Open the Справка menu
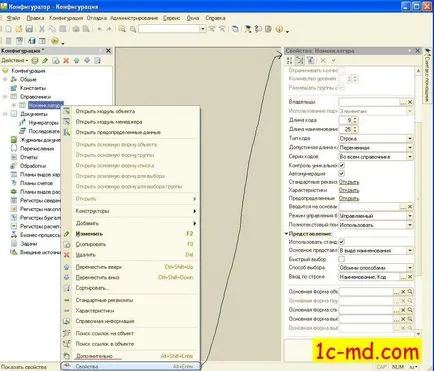Image resolution: width=434 pixels, height=371 pixels. click(215, 18)
